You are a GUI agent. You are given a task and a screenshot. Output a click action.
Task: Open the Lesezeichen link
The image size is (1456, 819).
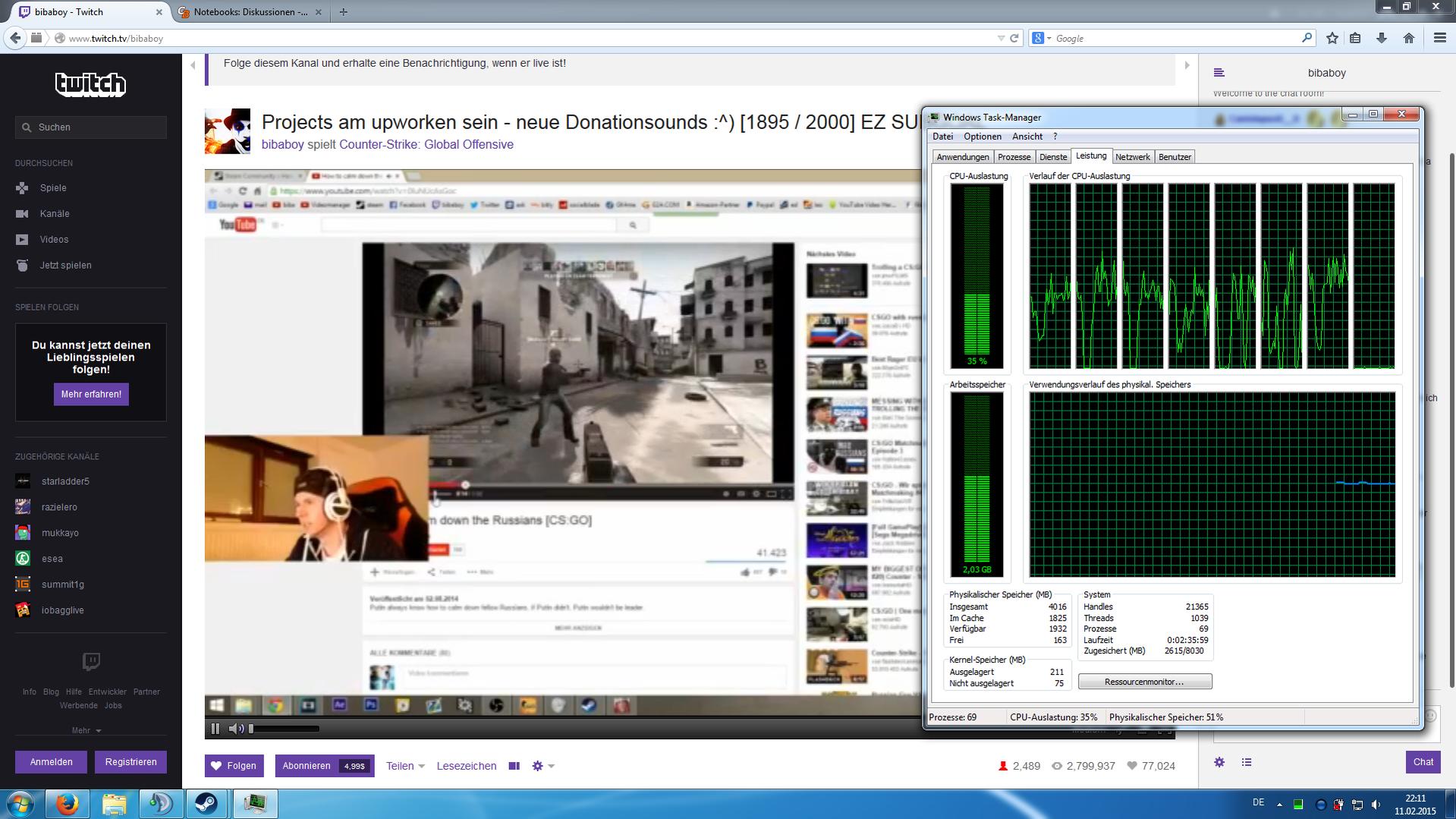(467, 766)
